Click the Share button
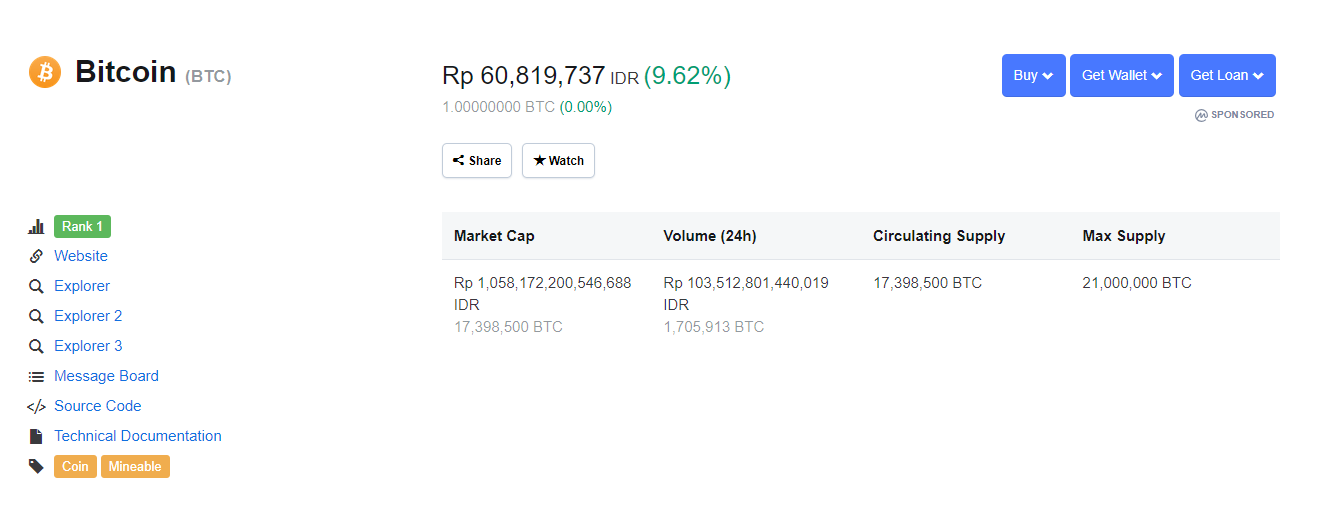 tap(477, 161)
